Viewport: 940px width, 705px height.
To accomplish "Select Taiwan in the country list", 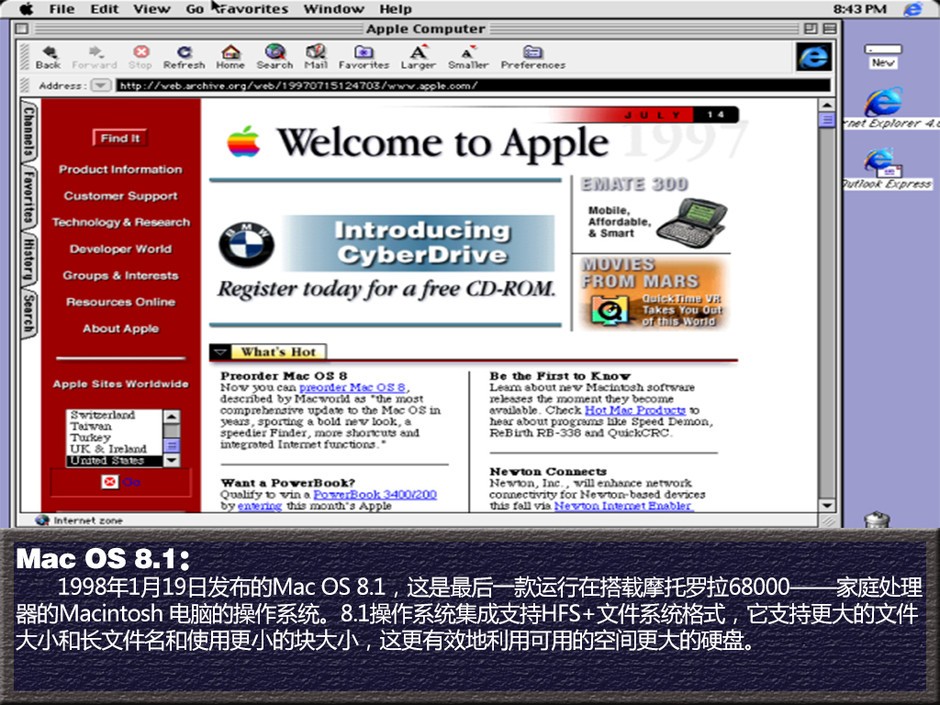I will 113,426.
